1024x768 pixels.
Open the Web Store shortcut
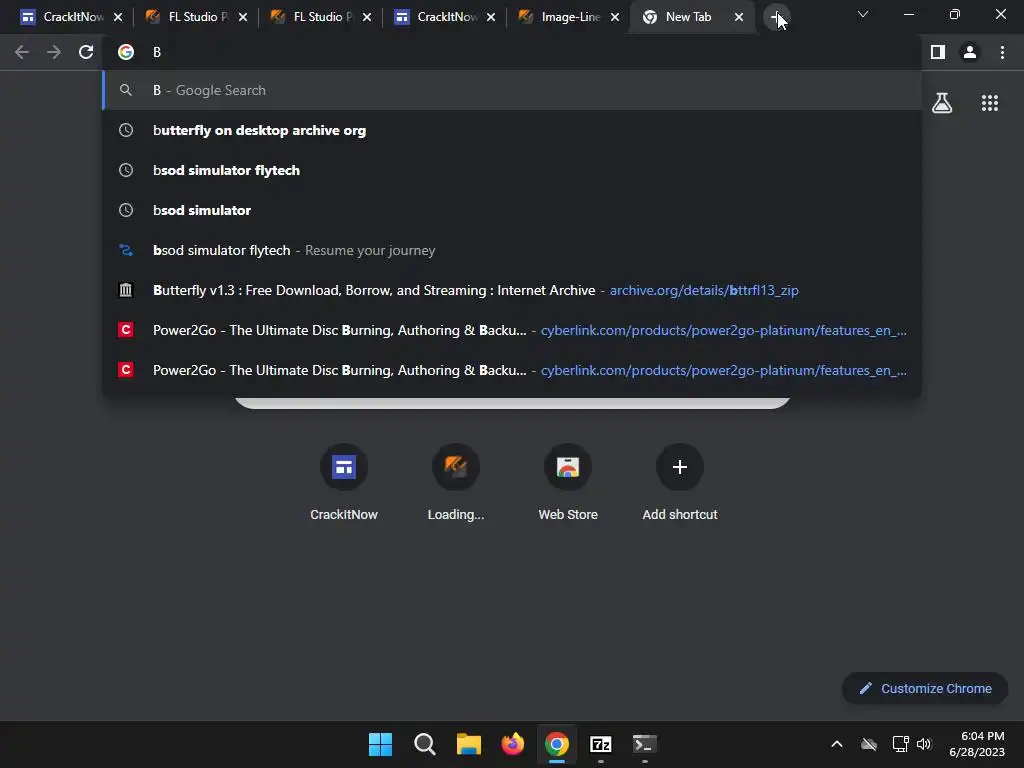pos(568,482)
